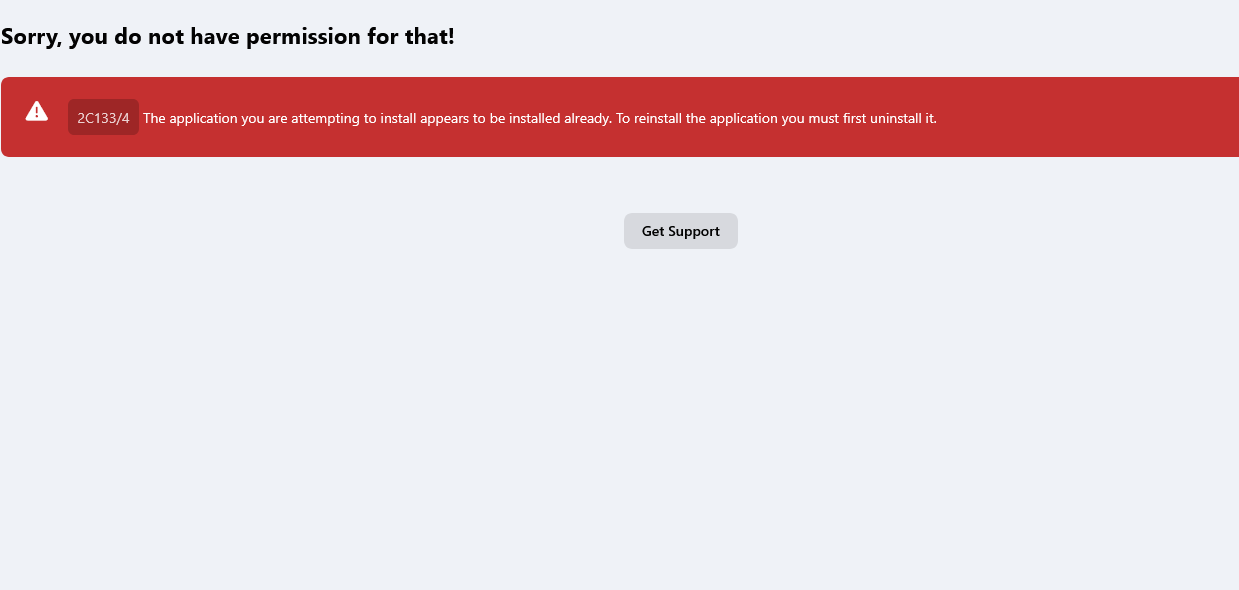Click the exclamation mark inside the warning triangle
The height and width of the screenshot is (590, 1239).
37,112
